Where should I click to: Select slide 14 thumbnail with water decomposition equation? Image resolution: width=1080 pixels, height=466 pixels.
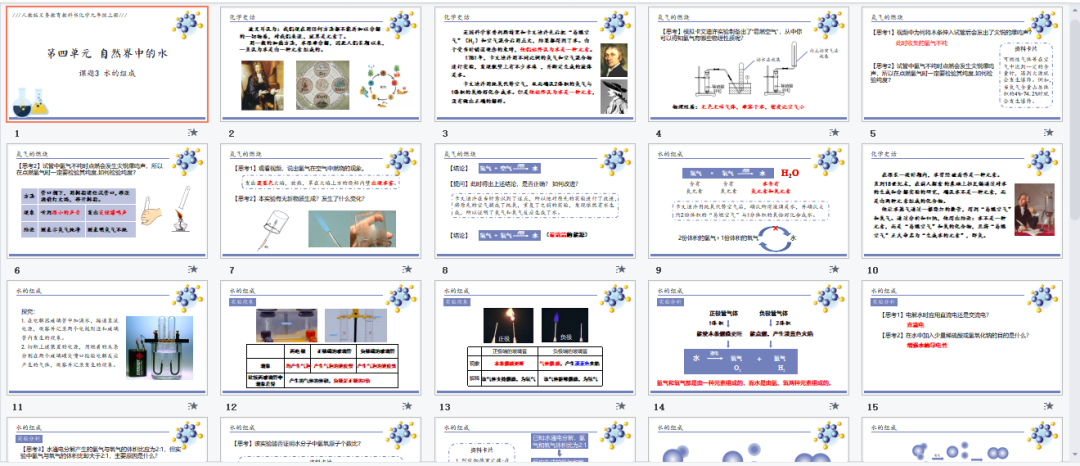coord(749,337)
